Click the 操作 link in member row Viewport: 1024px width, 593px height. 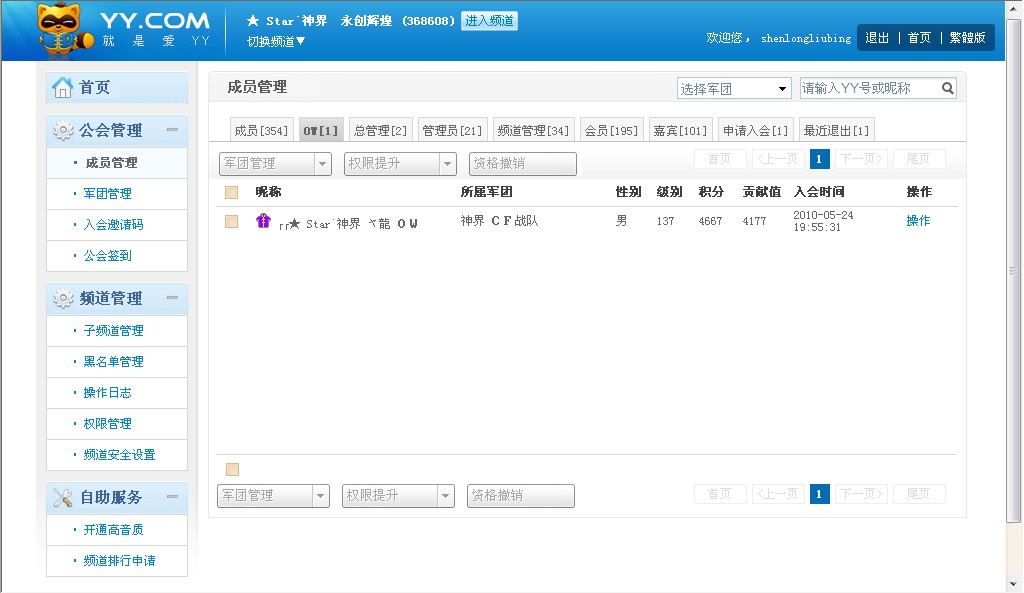pos(918,221)
